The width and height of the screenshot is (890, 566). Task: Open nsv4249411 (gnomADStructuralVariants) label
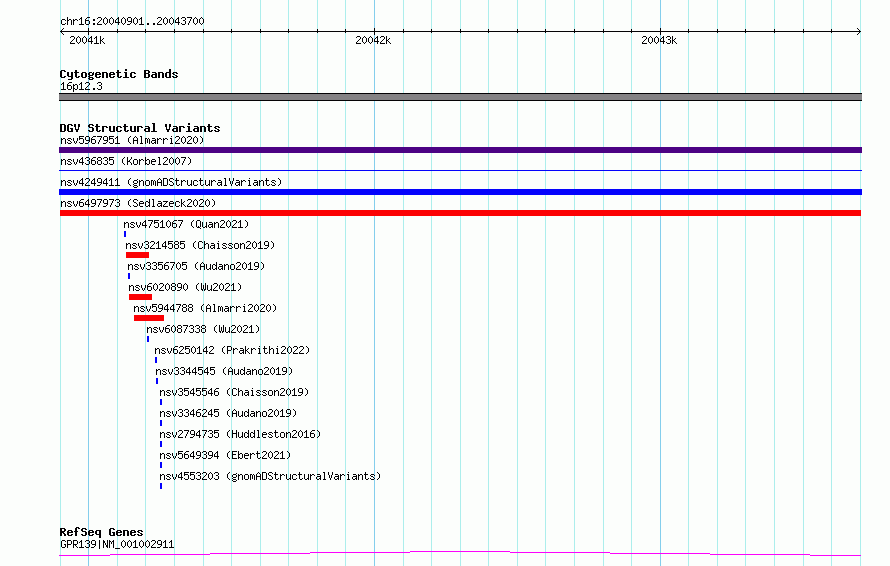171,182
